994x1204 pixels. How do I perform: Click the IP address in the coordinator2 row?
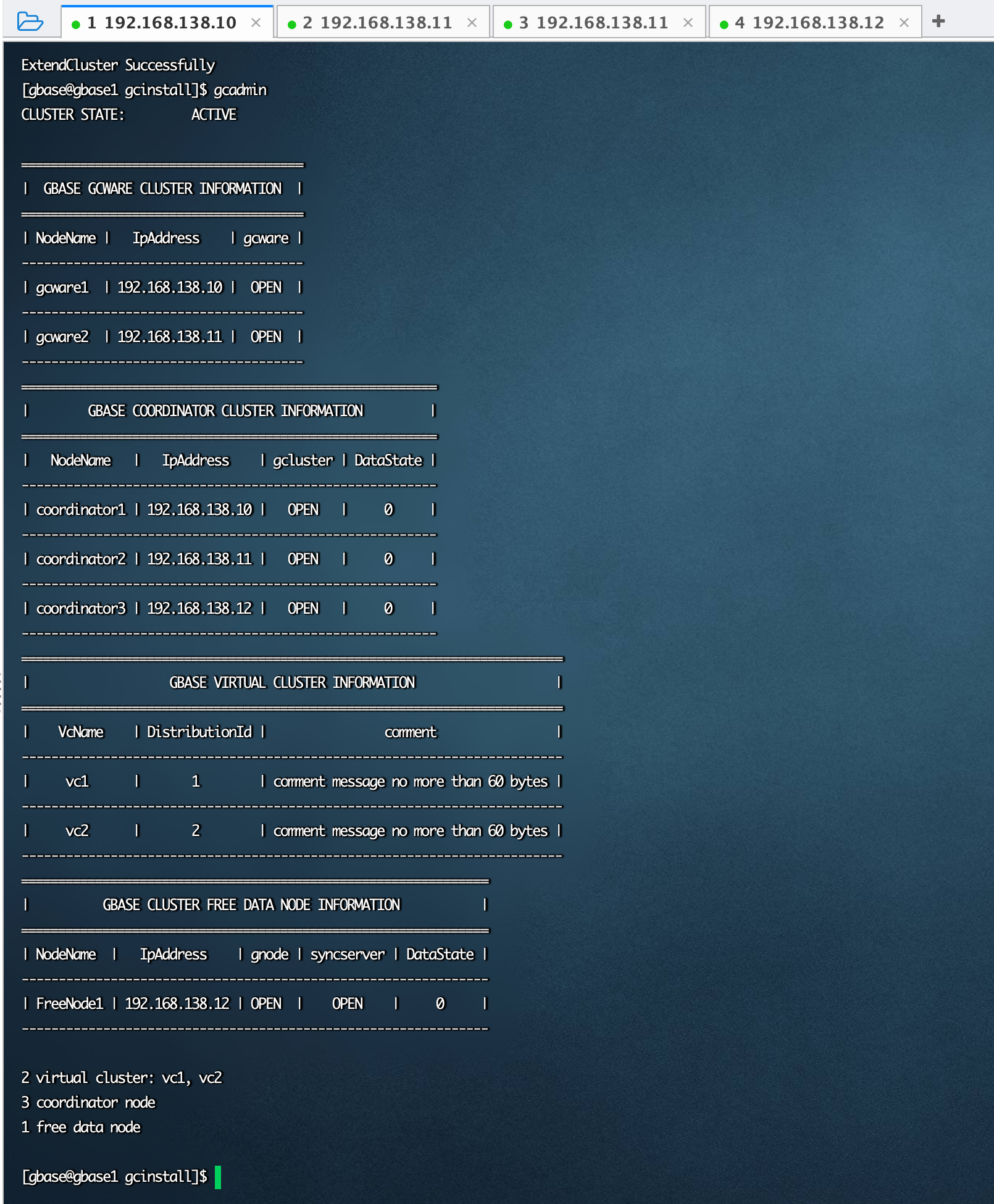click(199, 559)
